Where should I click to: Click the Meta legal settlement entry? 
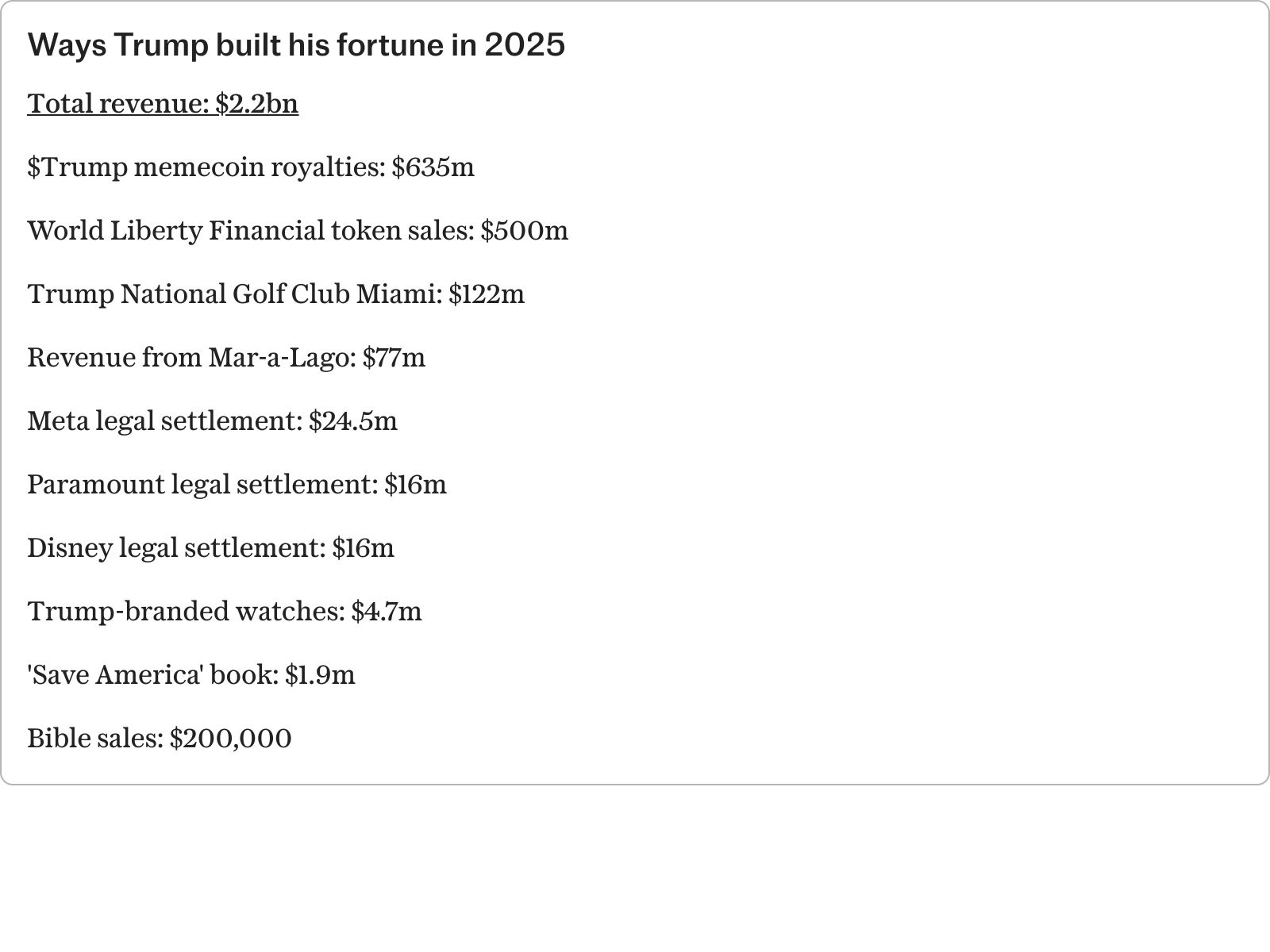click(212, 421)
